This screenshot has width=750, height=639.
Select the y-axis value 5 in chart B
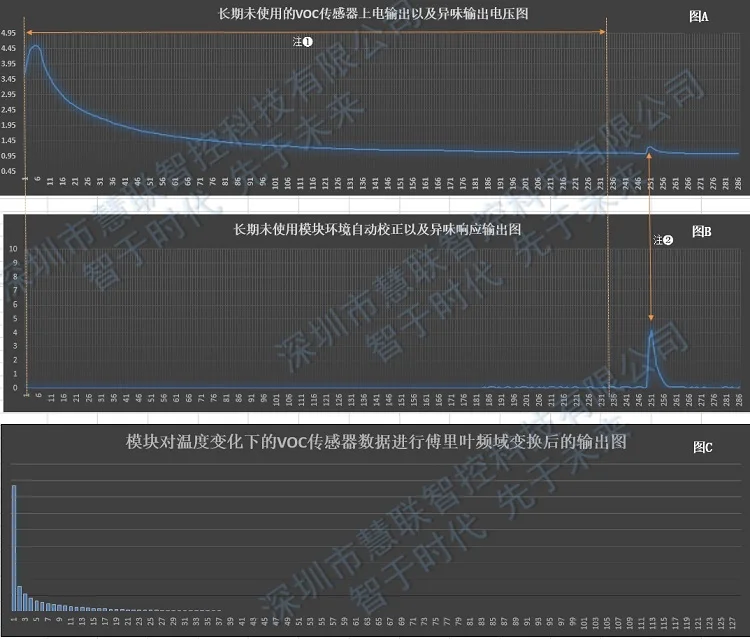point(15,319)
